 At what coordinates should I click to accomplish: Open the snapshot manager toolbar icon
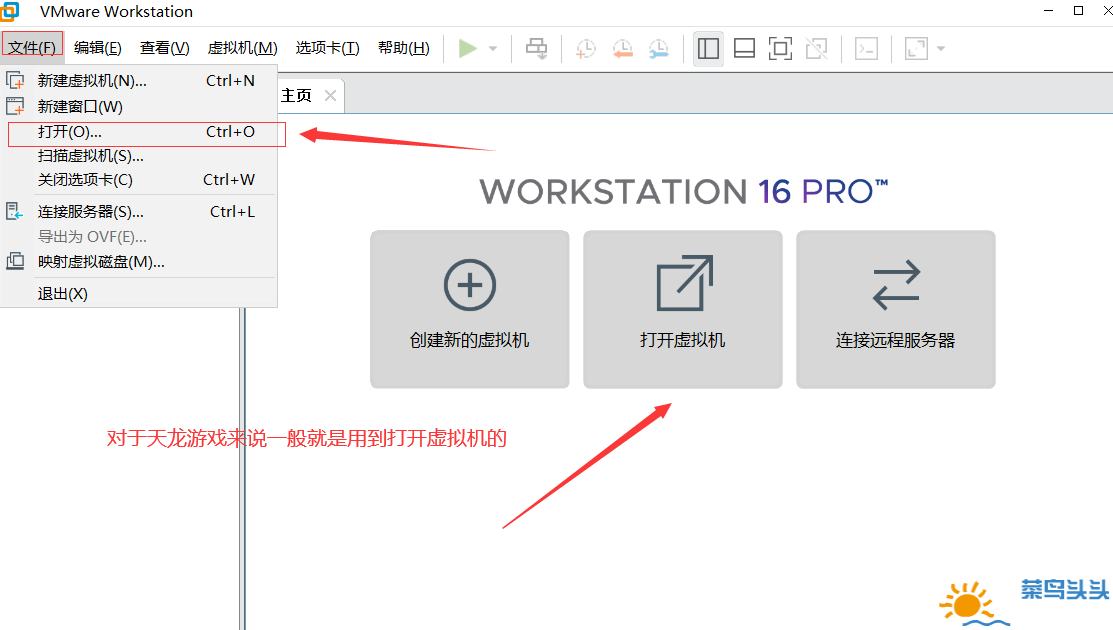click(x=659, y=49)
